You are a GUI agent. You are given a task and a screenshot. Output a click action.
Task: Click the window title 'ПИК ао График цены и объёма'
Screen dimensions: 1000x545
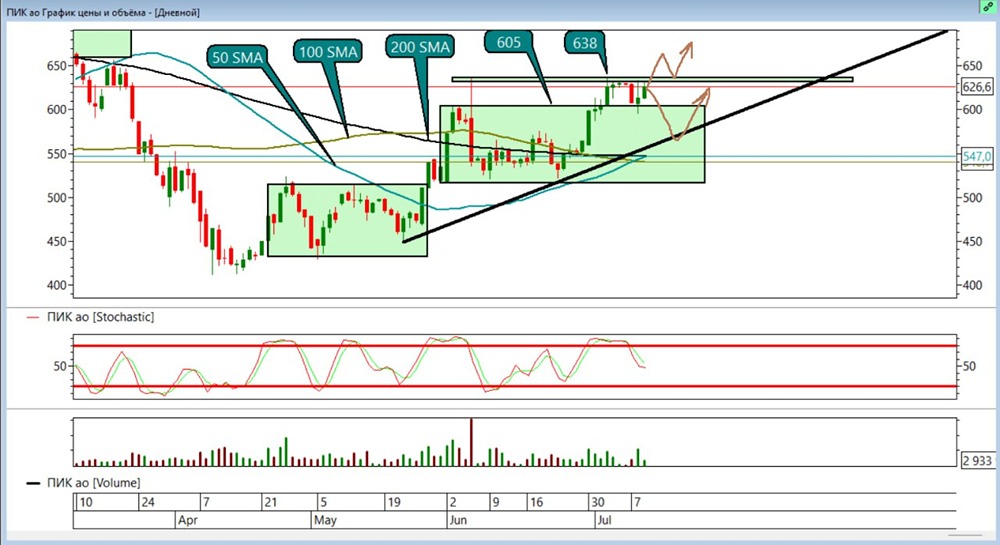click(x=76, y=12)
